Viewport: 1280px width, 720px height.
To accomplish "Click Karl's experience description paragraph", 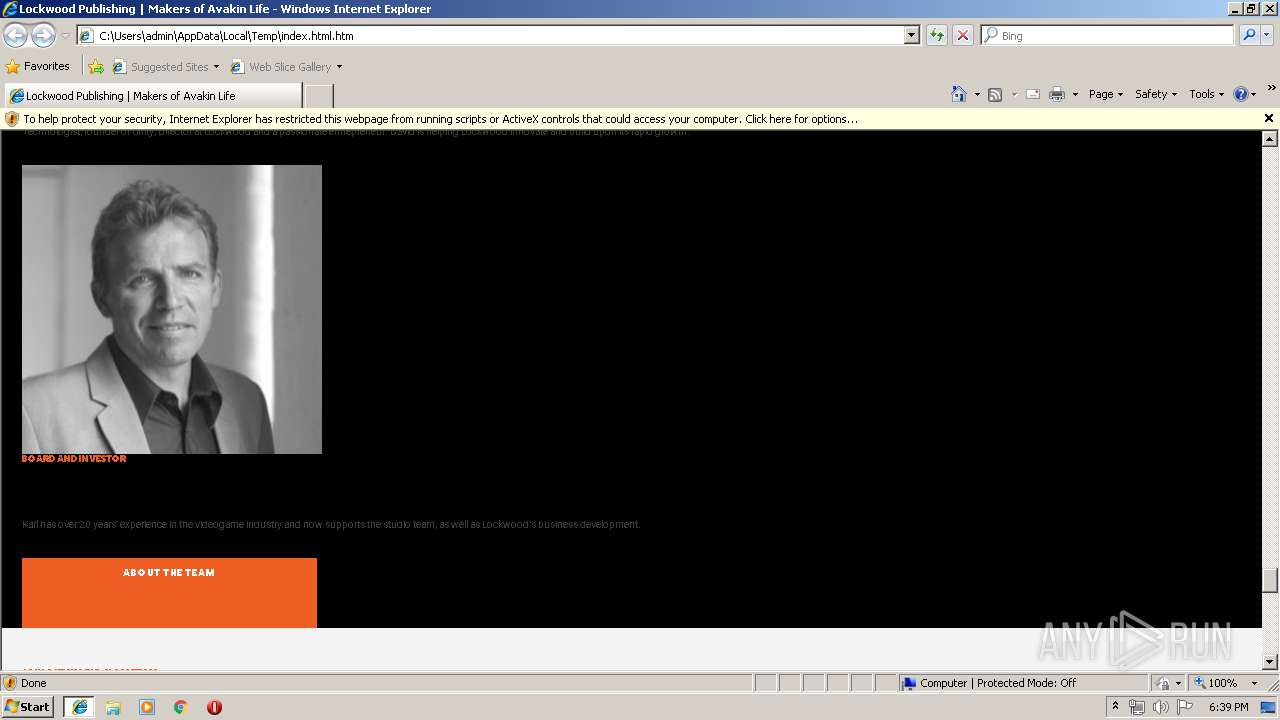I will click(331, 524).
